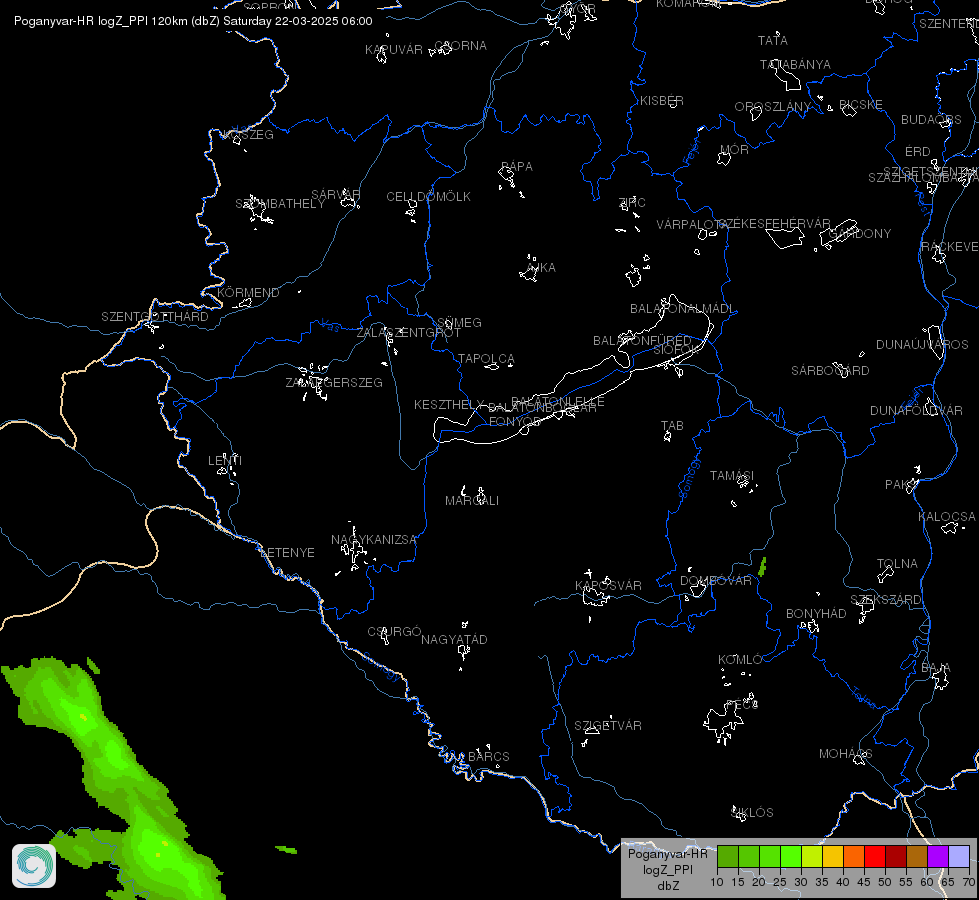Click the CSURGÓ town label
The height and width of the screenshot is (900, 979).
[394, 632]
